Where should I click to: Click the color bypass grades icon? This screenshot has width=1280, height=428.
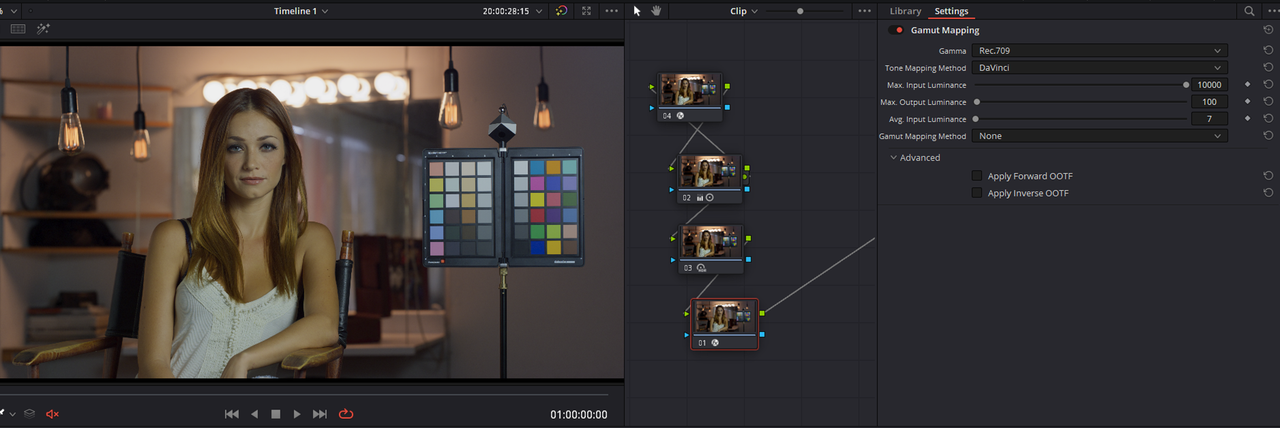[x=561, y=11]
